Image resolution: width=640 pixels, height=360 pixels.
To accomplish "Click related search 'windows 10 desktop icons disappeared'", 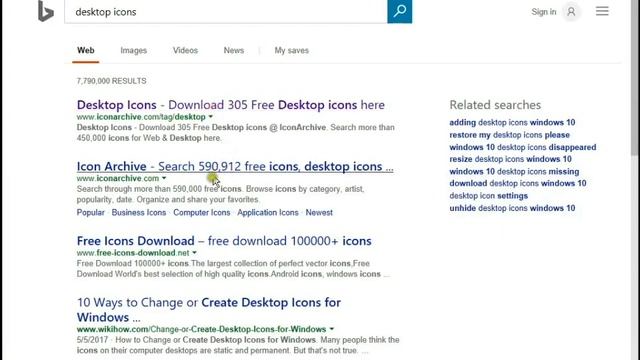I will [x=523, y=147].
